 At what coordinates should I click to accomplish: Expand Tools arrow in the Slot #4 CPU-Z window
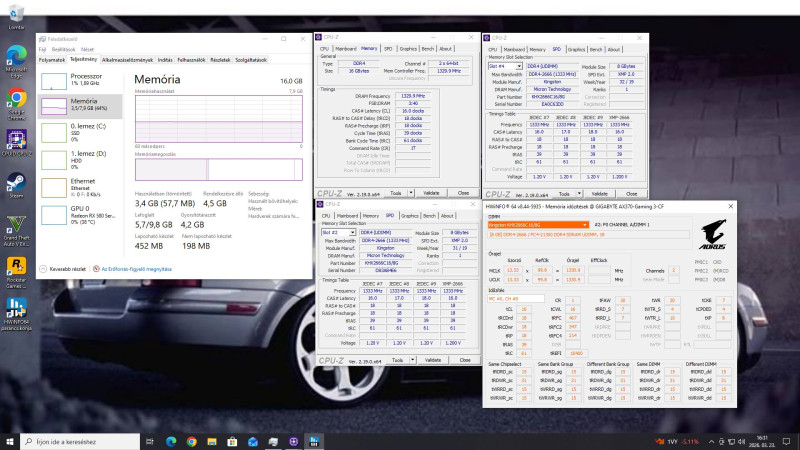pyautogui.click(x=579, y=194)
